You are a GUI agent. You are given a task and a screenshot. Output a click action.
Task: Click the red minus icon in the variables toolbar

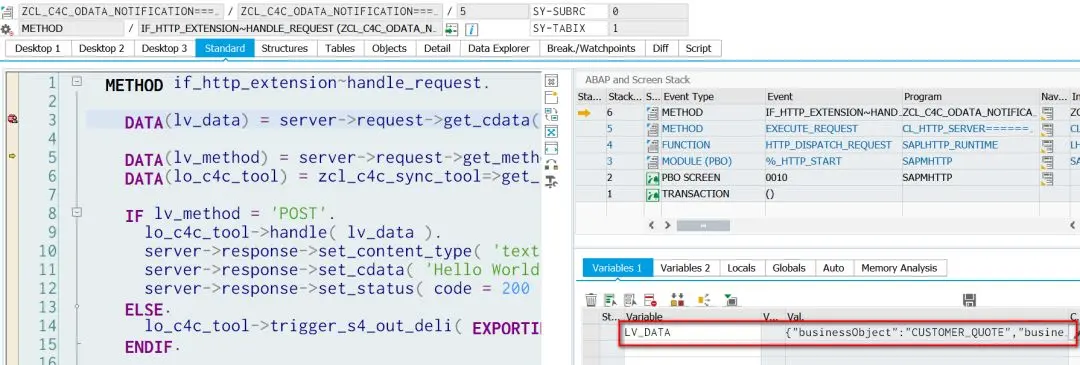point(650,300)
